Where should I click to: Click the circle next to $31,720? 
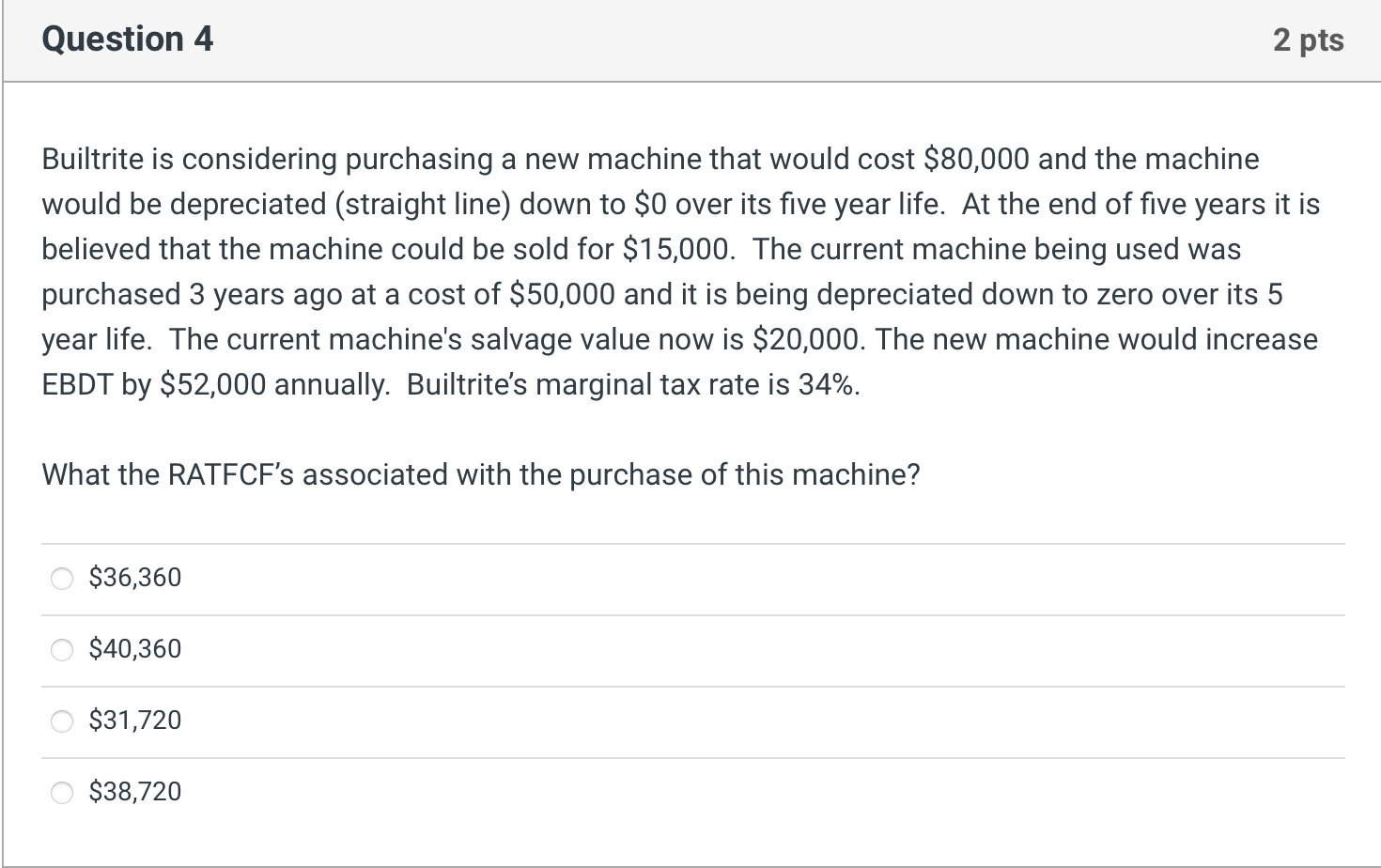[x=62, y=721]
